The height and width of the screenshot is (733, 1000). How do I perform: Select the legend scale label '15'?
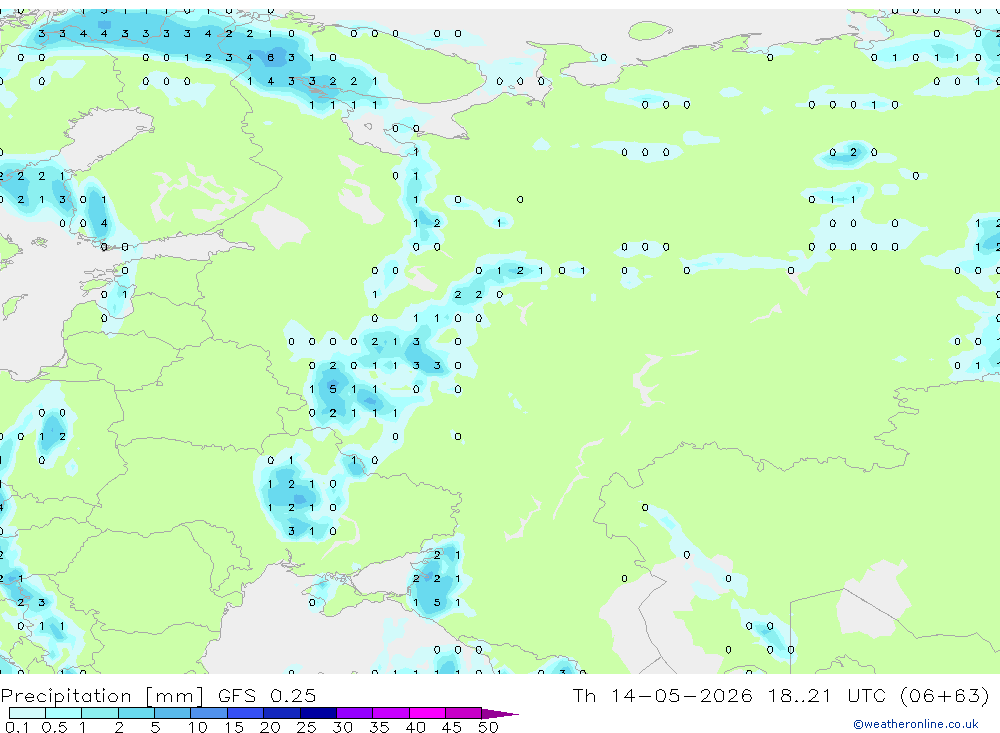[234, 727]
